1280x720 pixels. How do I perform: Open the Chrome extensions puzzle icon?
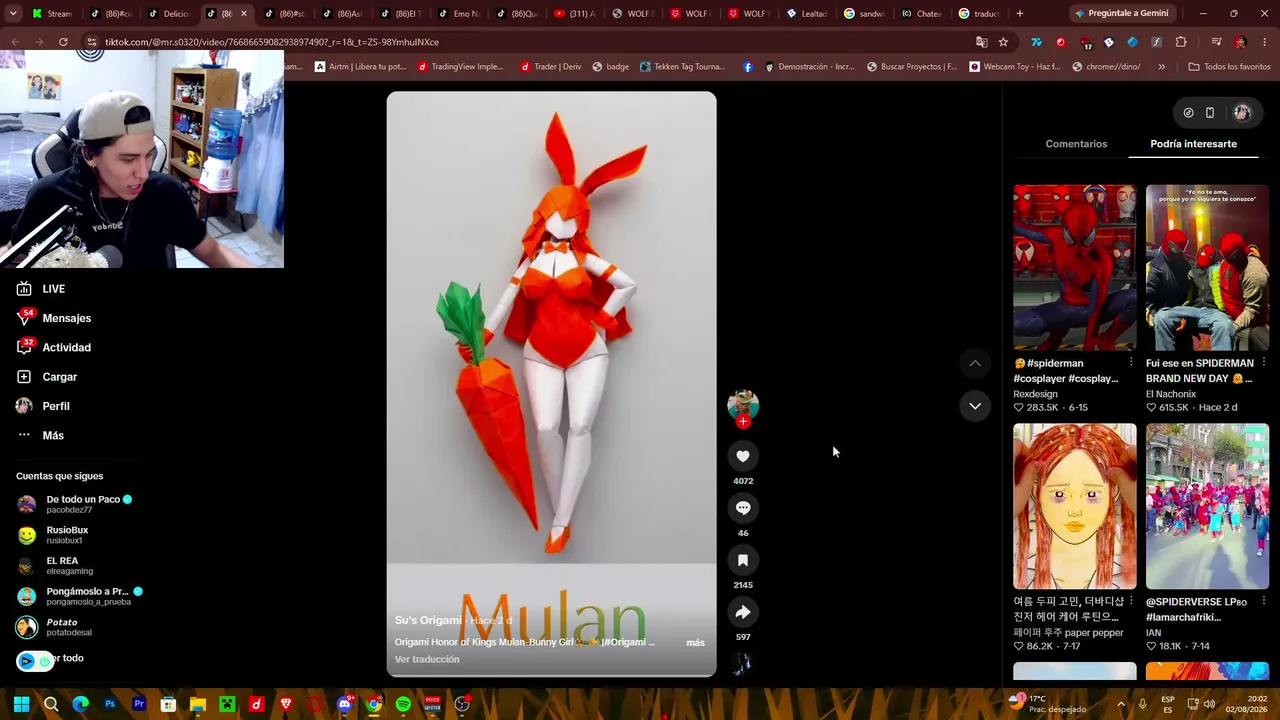(1181, 42)
